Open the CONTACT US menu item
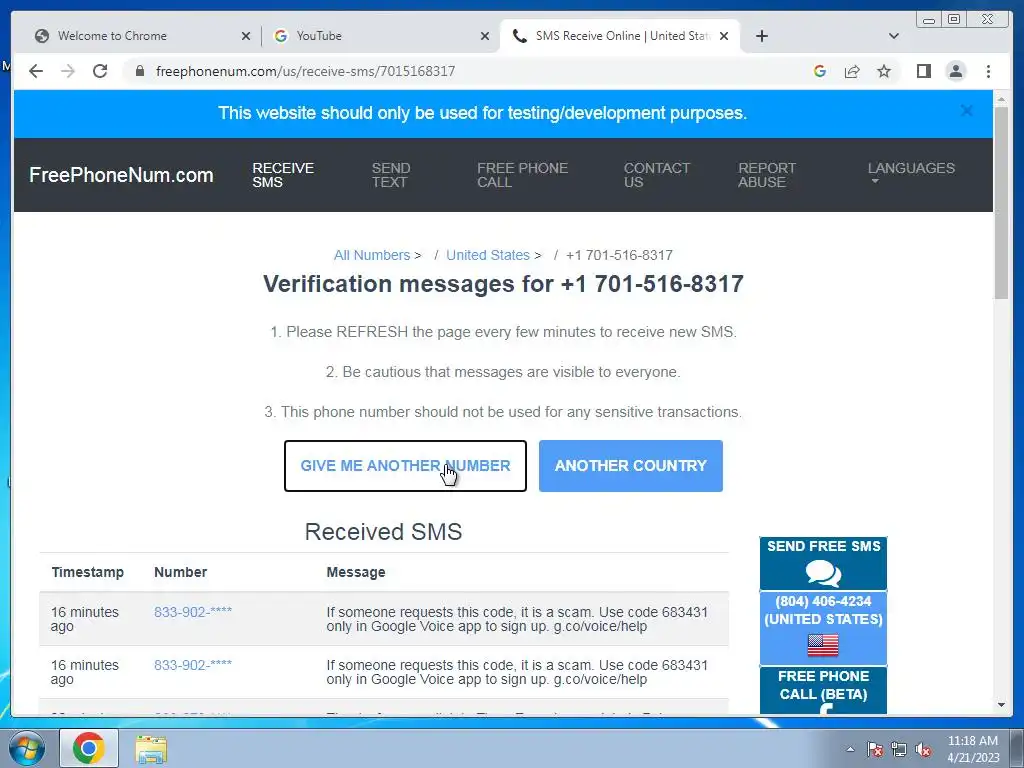This screenshot has height=768, width=1024. pos(656,175)
